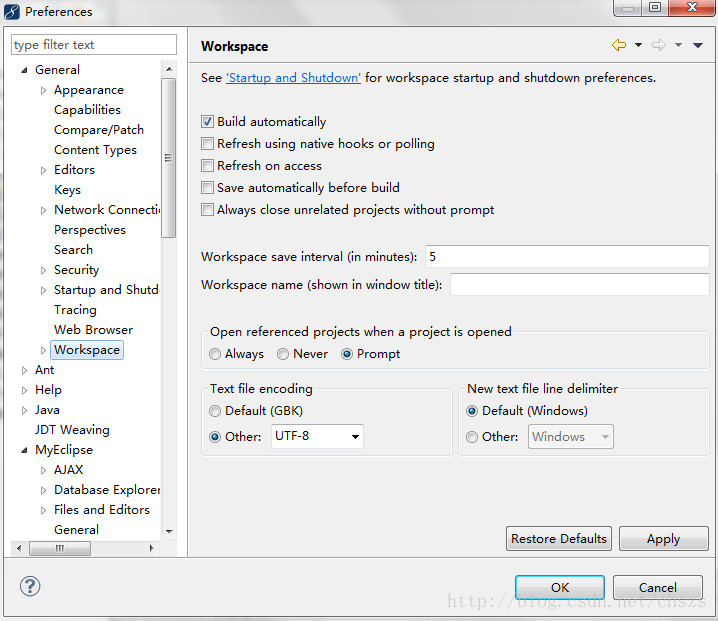Image resolution: width=718 pixels, height=621 pixels.
Task: Expand the Java tree node
Action: [24, 410]
